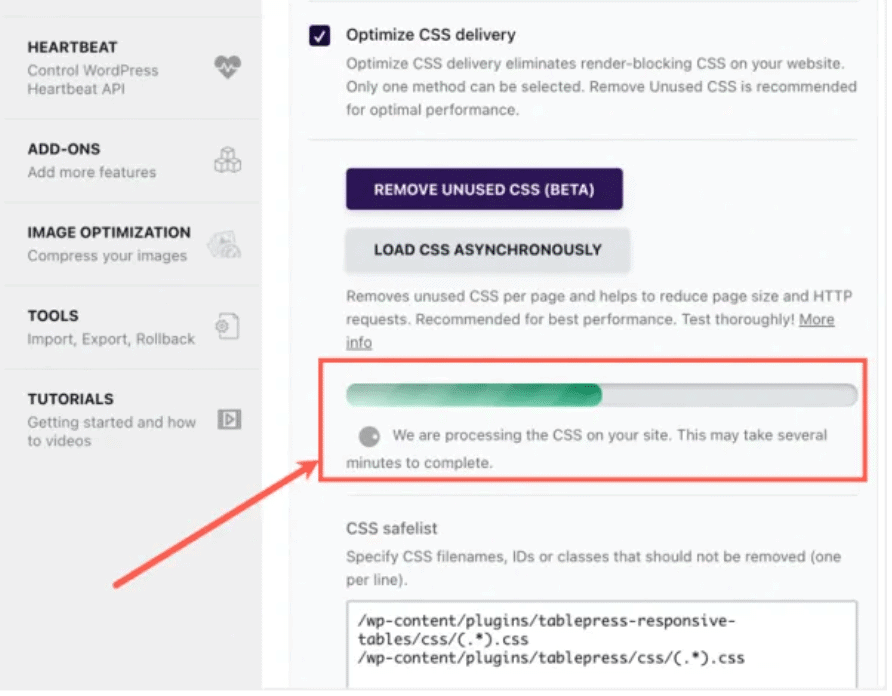Focus the CSS safelist text area
The height and width of the screenshot is (696, 892).
click(600, 642)
